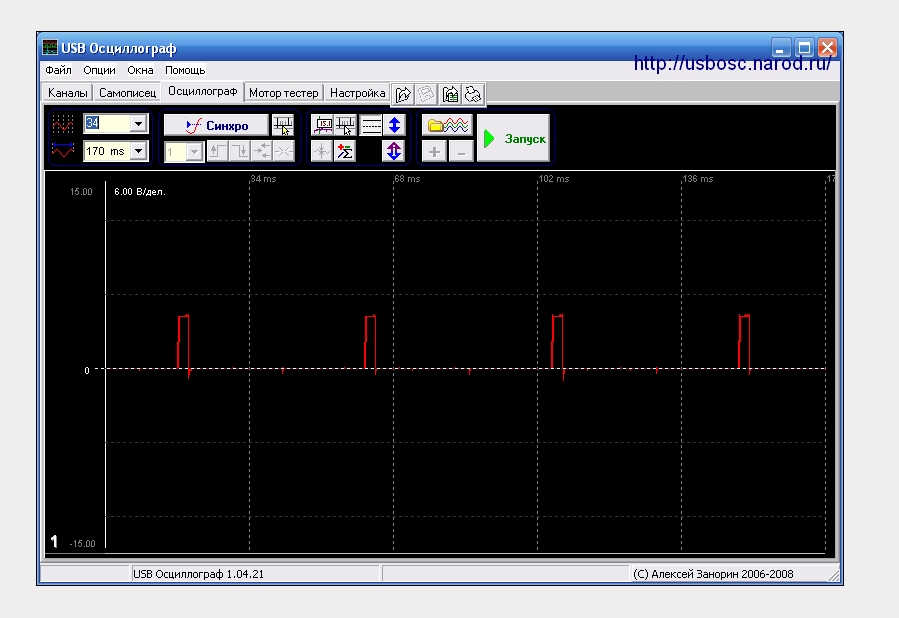Image resolution: width=899 pixels, height=618 pixels.
Task: Click the print icon in tab bar
Action: [x=473, y=95]
